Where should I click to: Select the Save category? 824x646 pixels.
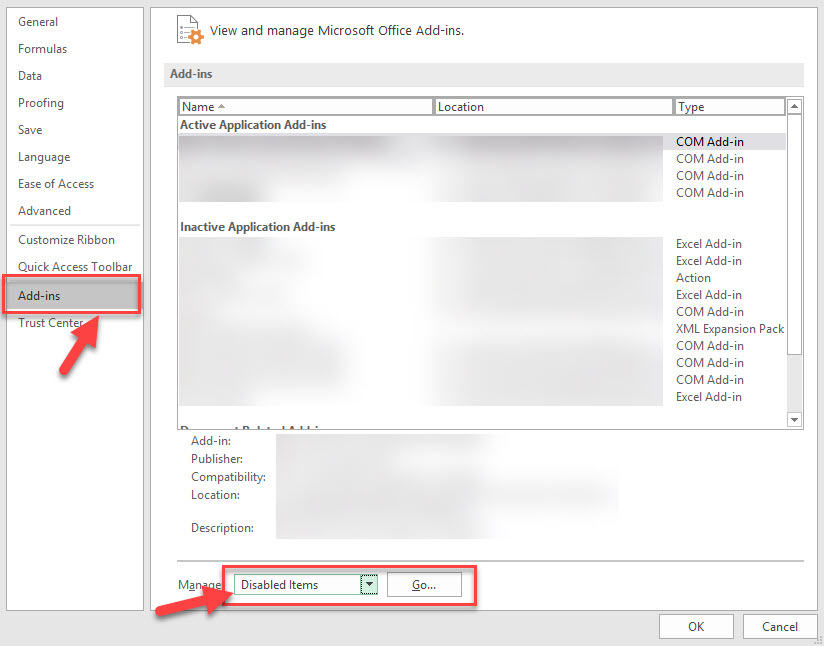pyautogui.click(x=30, y=130)
